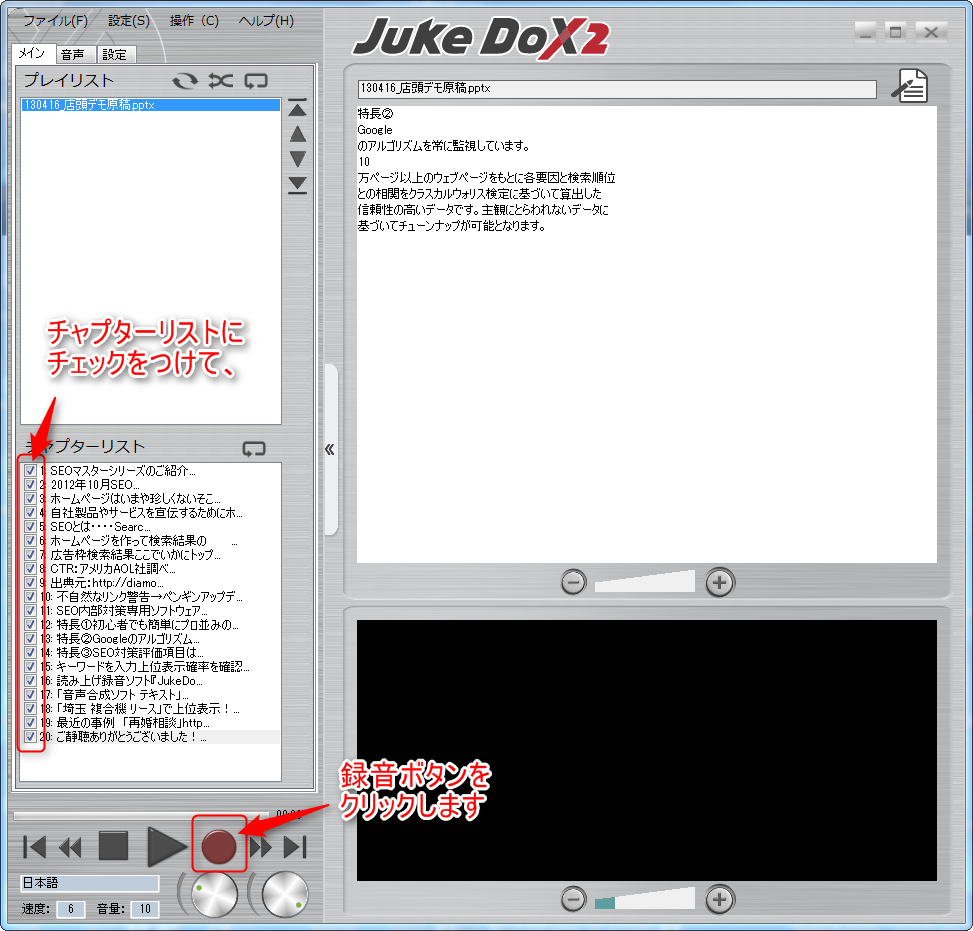Open the 操作(C) menu
Image resolution: width=973 pixels, height=931 pixels.
(194, 20)
